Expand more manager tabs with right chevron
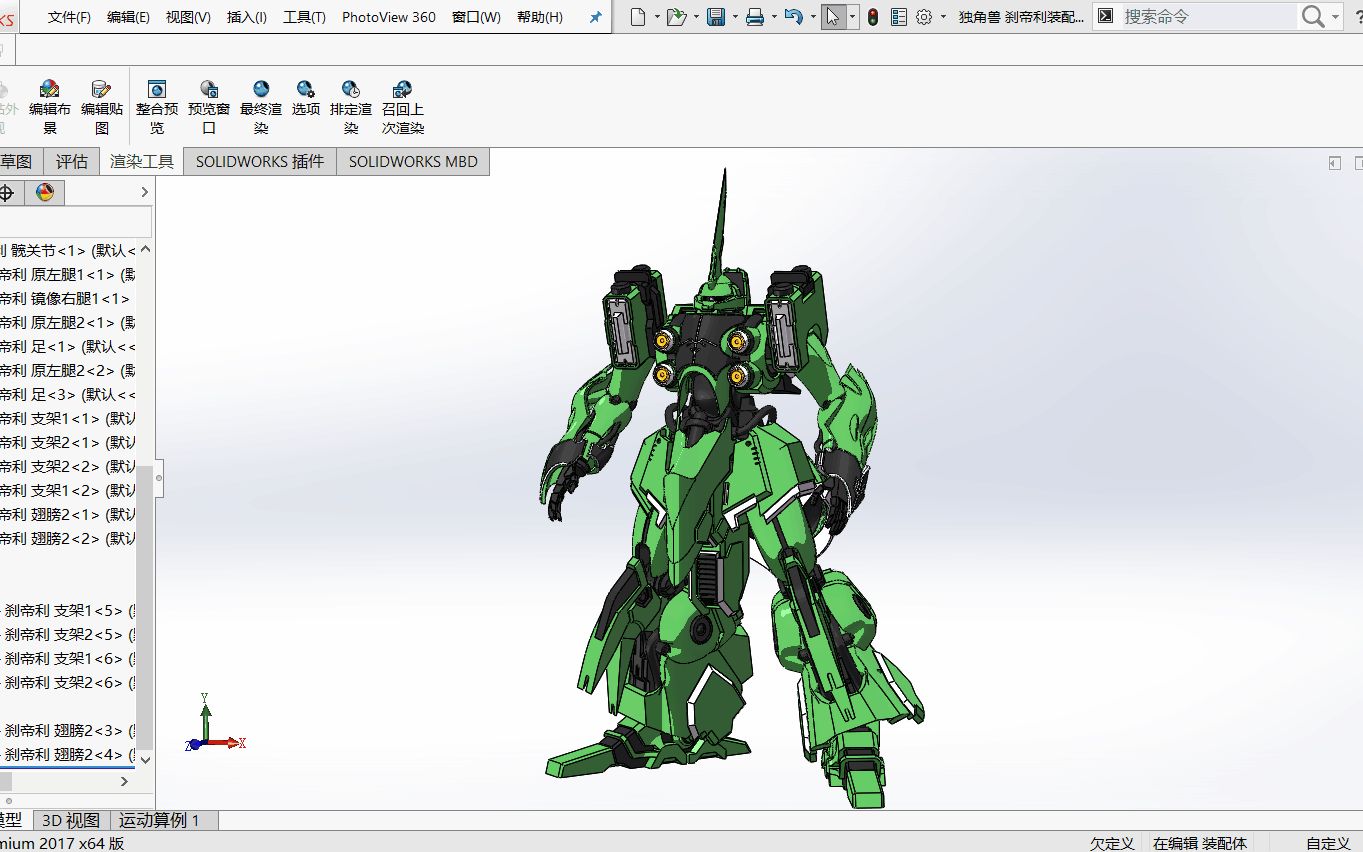Viewport: 1363px width, 852px height. pos(144,192)
